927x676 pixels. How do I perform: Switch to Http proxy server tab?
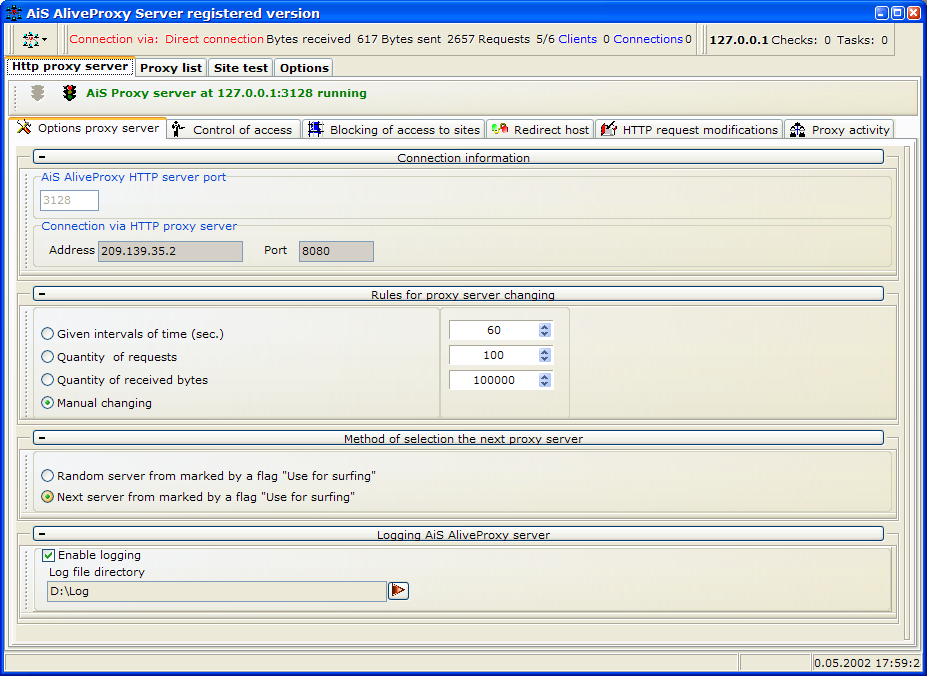[70, 66]
